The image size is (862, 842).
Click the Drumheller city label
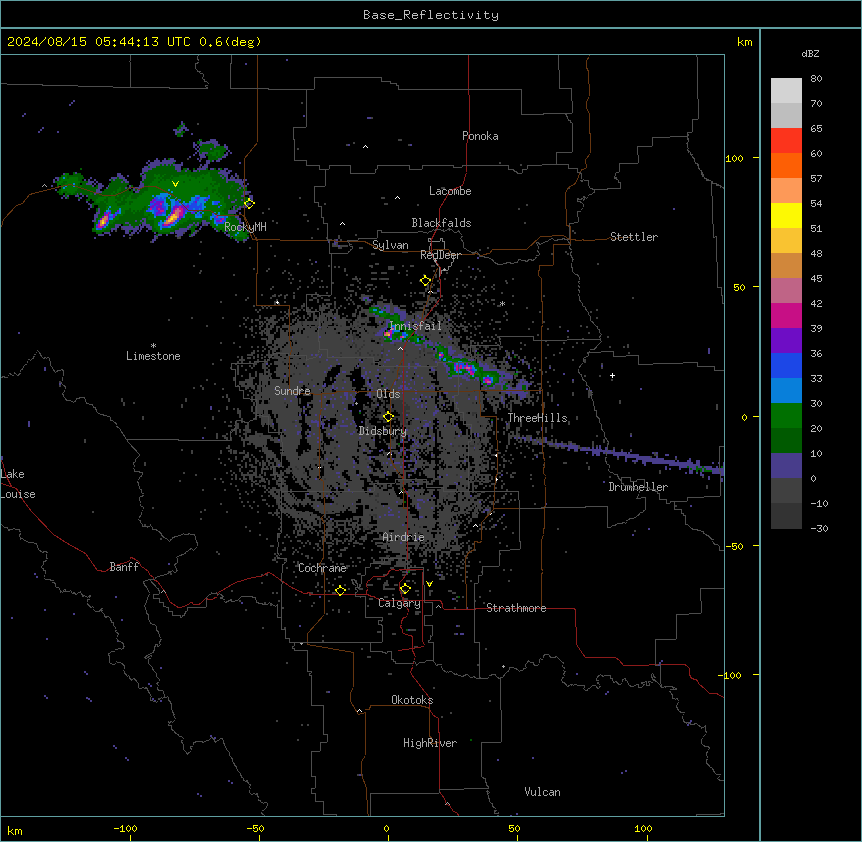638,487
